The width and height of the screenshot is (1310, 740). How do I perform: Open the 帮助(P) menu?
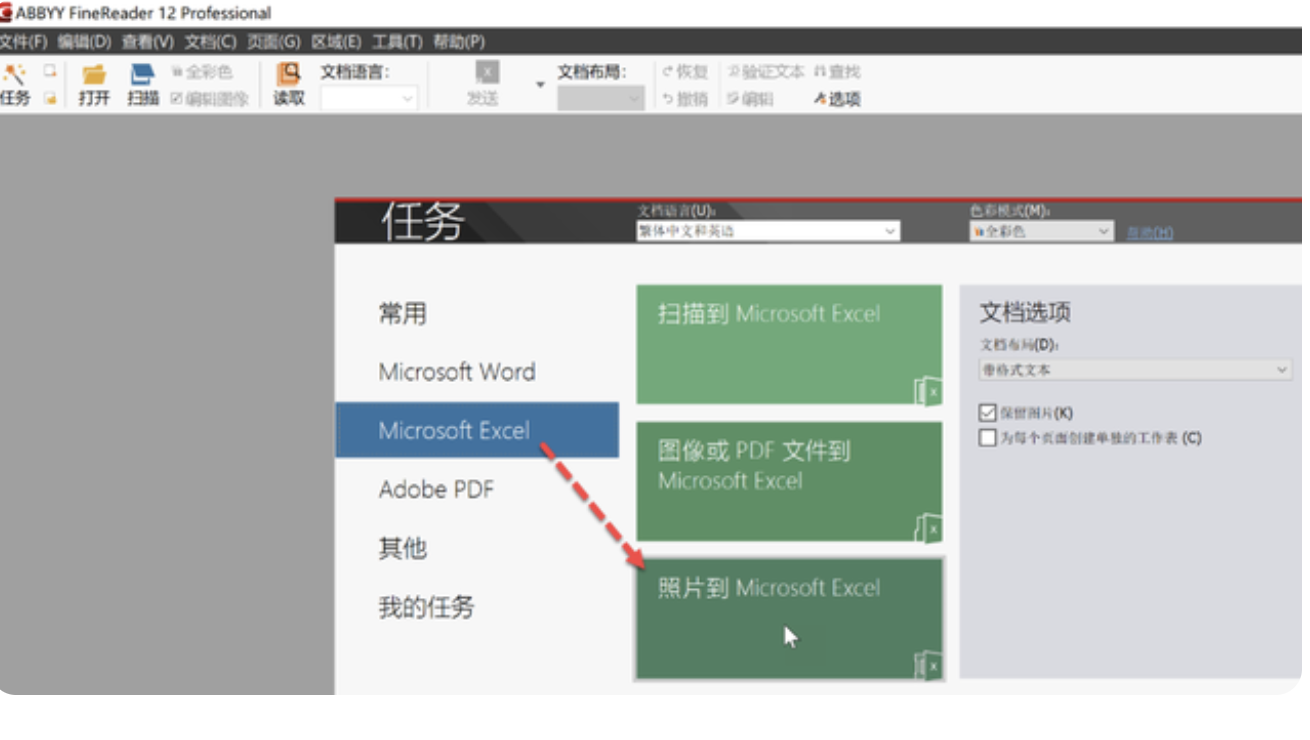click(459, 42)
